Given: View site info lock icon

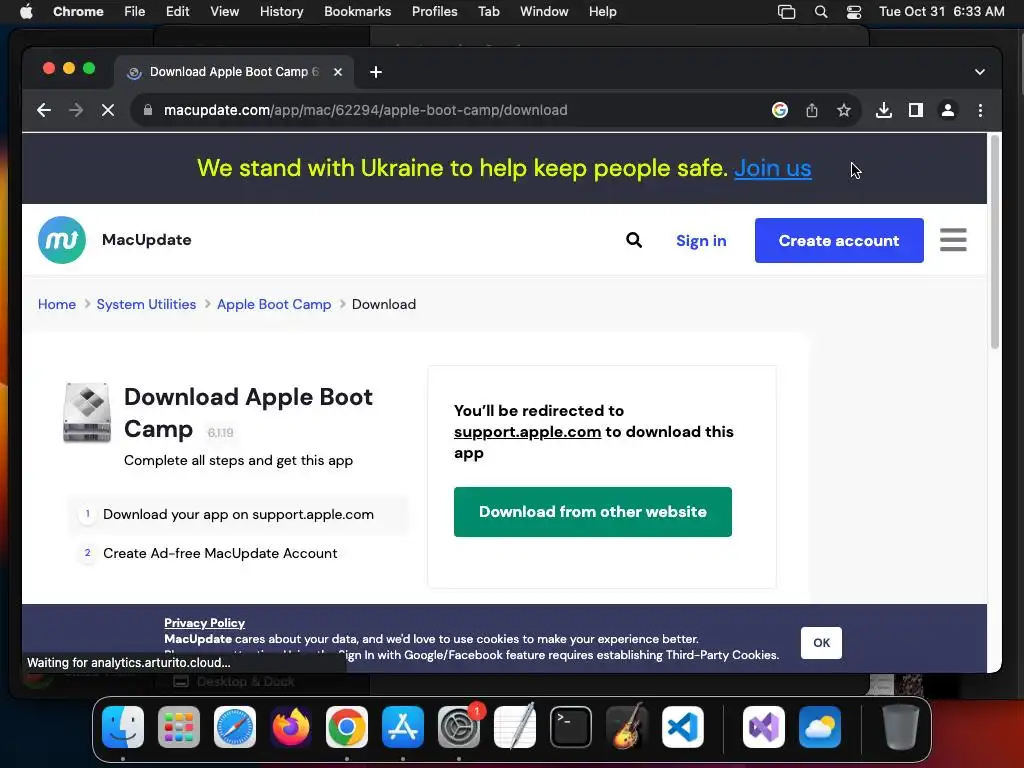Looking at the screenshot, I should tap(148, 110).
